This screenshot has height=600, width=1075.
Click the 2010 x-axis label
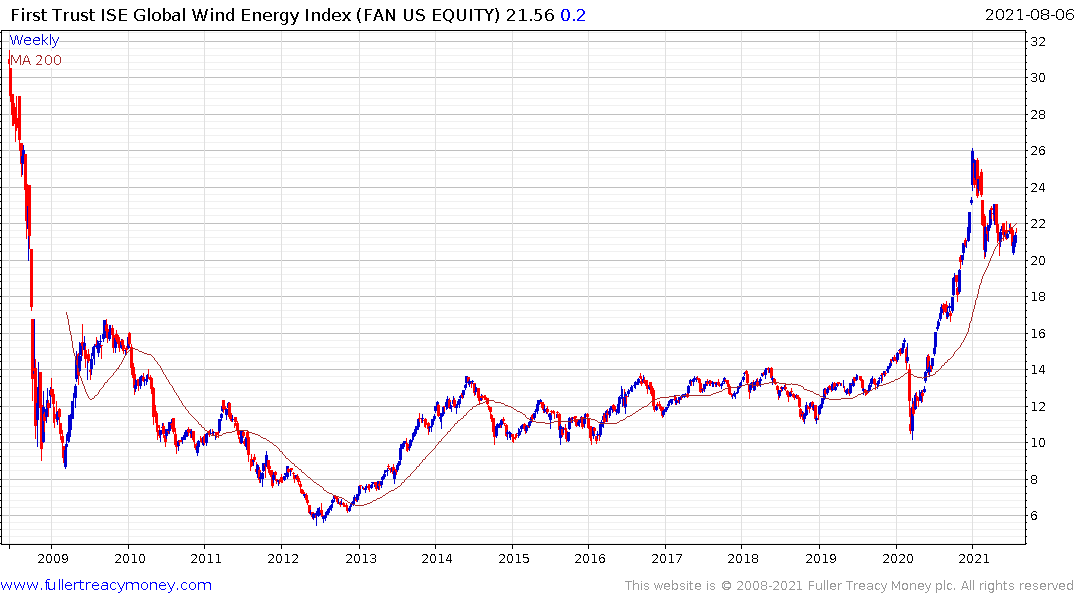[x=130, y=558]
